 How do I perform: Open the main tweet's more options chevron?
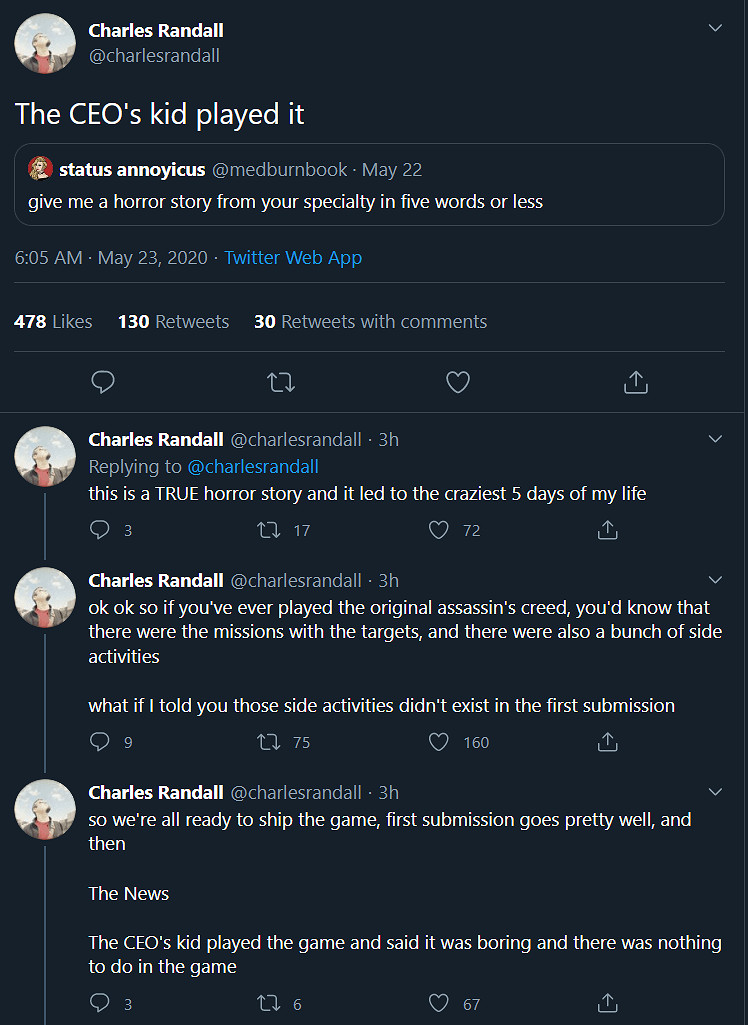click(x=715, y=29)
